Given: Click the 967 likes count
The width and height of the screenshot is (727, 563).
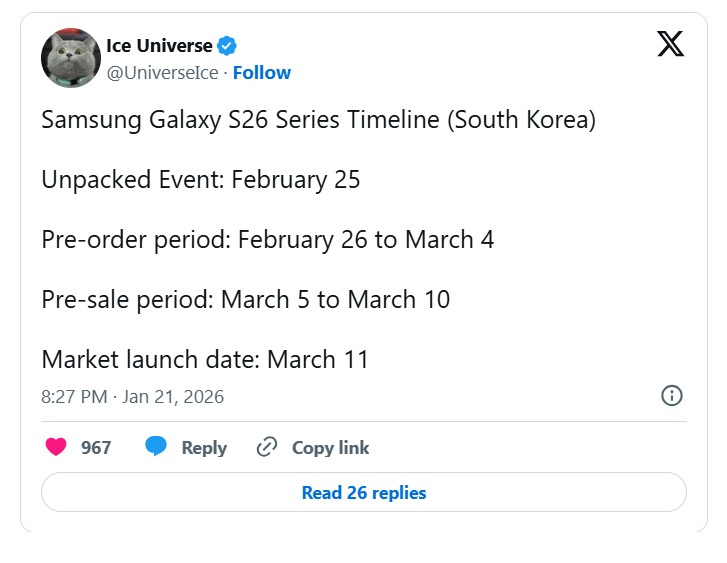Looking at the screenshot, I should point(96,448).
